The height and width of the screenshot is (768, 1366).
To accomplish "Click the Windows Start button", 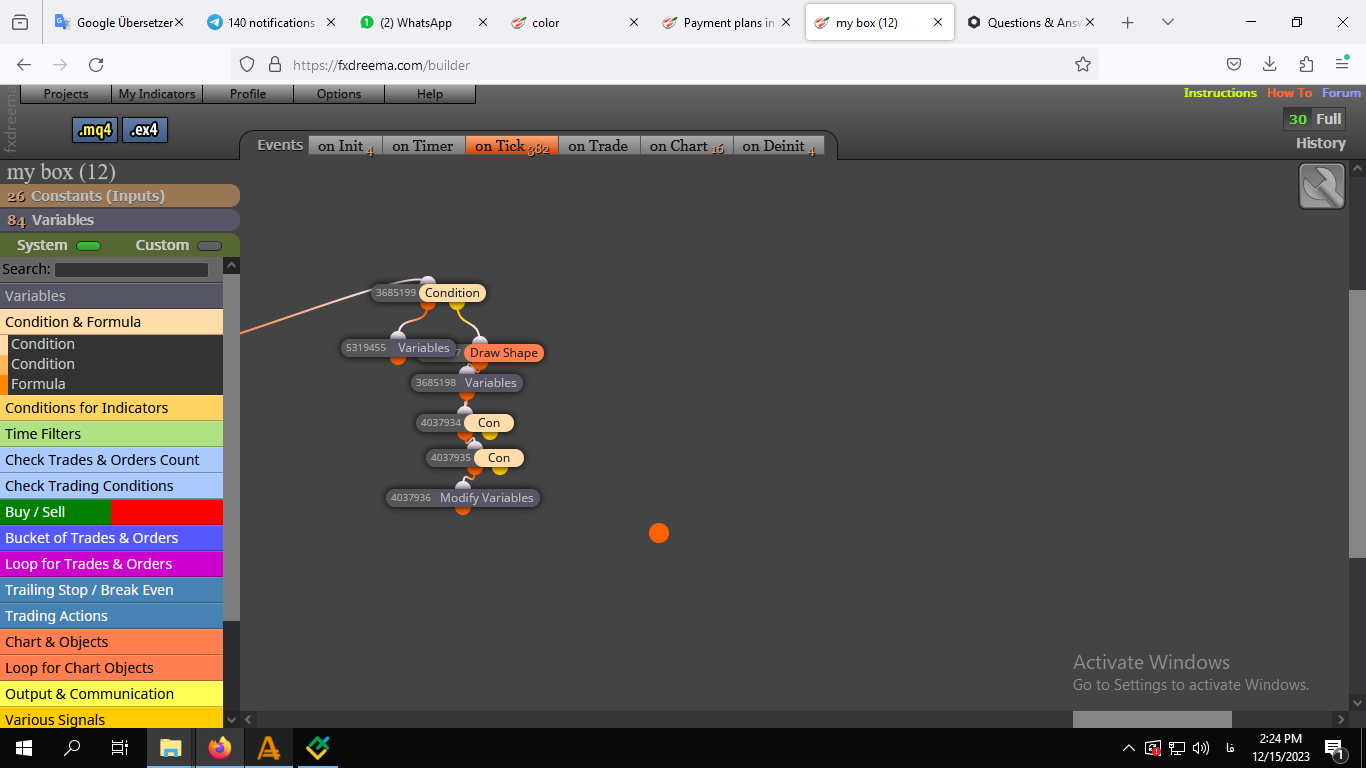I will click(x=24, y=747).
